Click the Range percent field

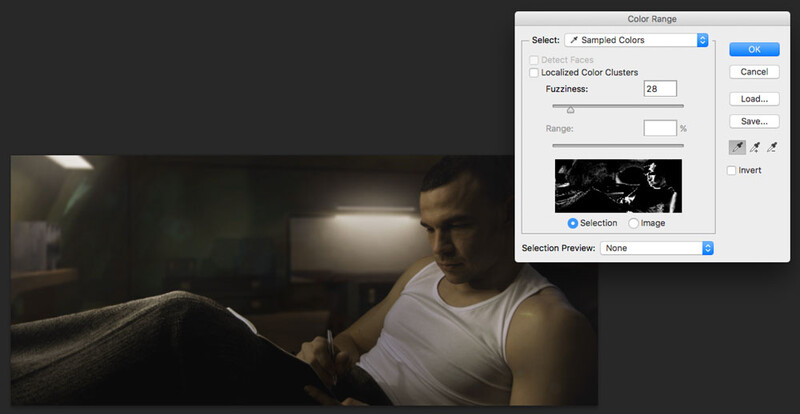point(660,128)
